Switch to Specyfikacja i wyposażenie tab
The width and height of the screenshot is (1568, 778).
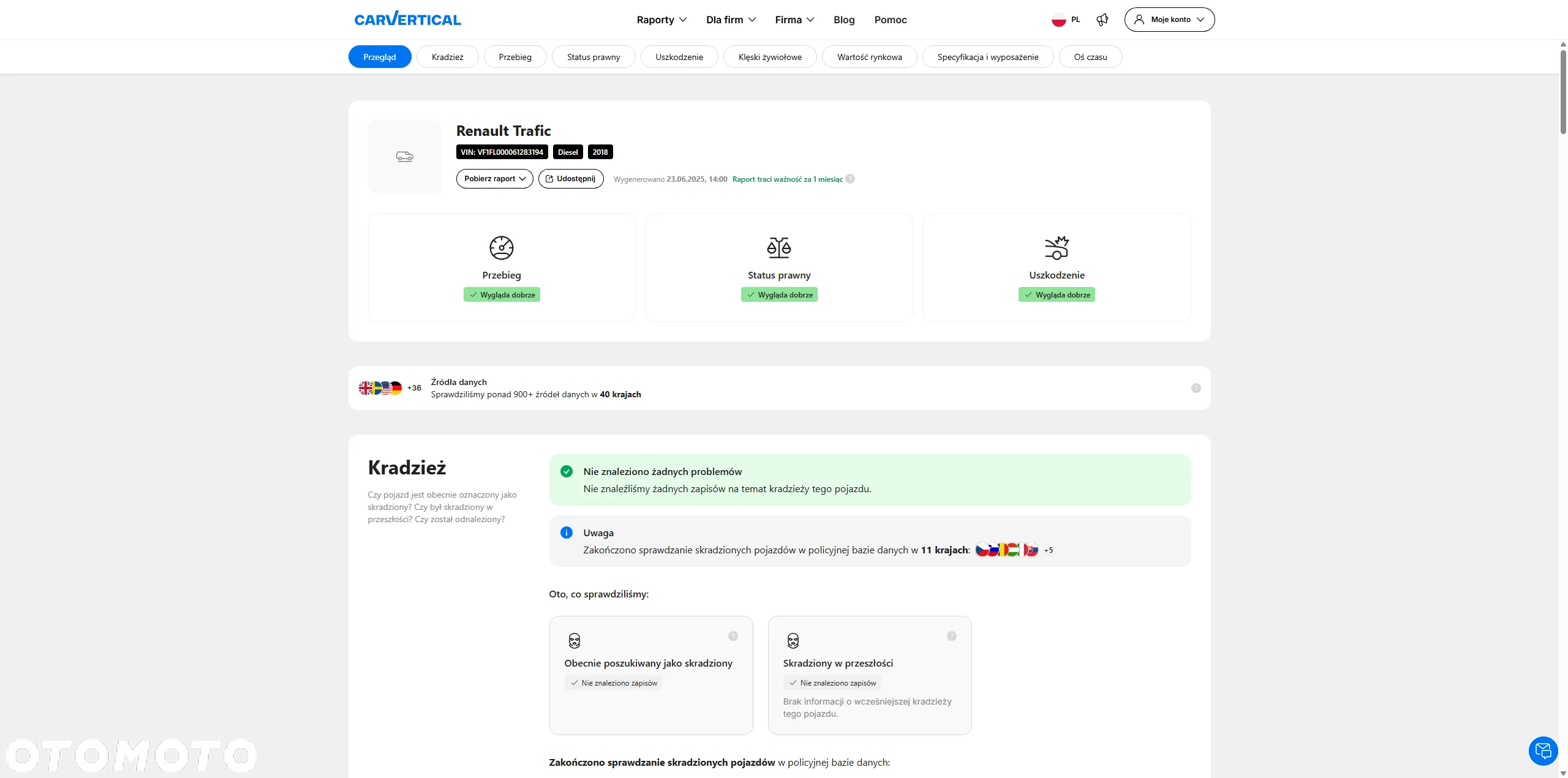click(988, 57)
